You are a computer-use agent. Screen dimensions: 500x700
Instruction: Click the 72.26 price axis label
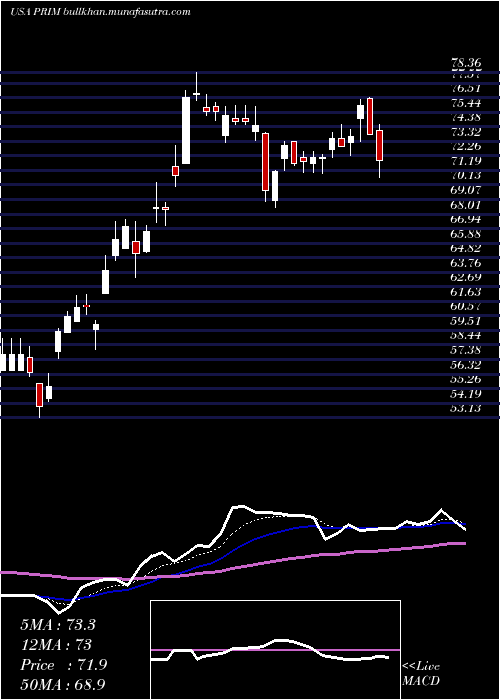(466, 146)
